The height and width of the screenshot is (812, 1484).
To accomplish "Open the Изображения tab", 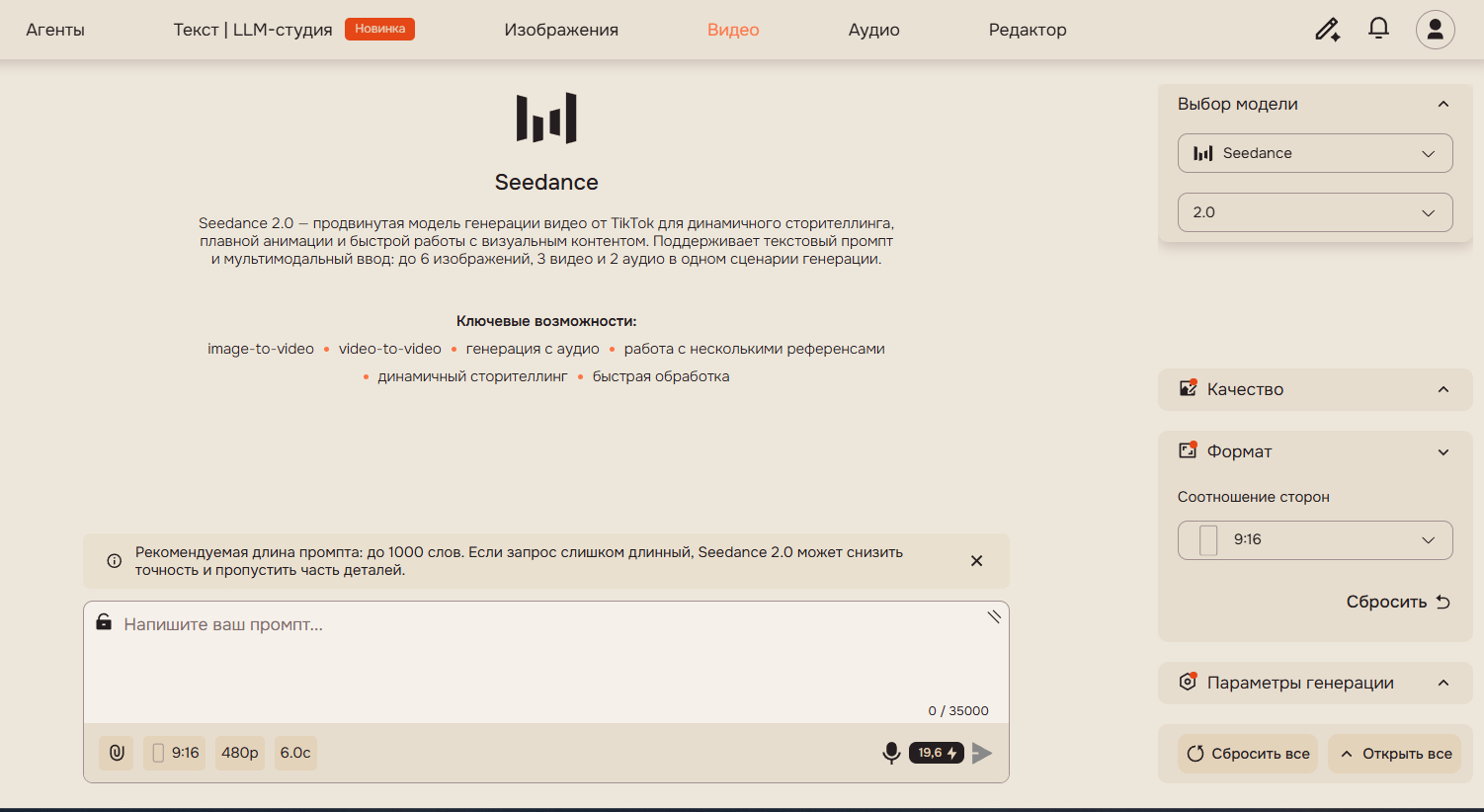I will click(x=561, y=30).
